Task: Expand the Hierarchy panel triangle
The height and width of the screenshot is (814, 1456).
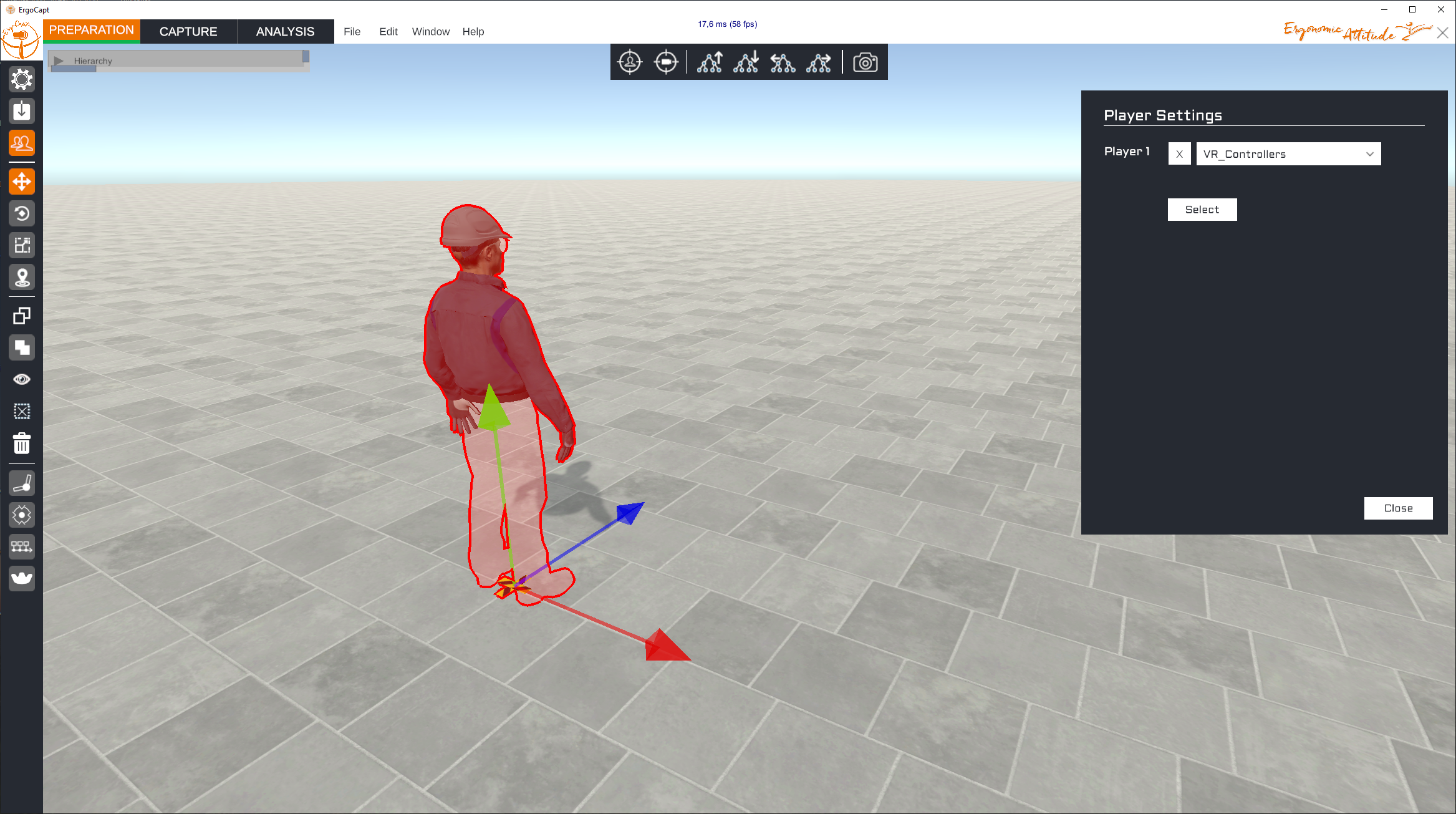Action: click(59, 61)
